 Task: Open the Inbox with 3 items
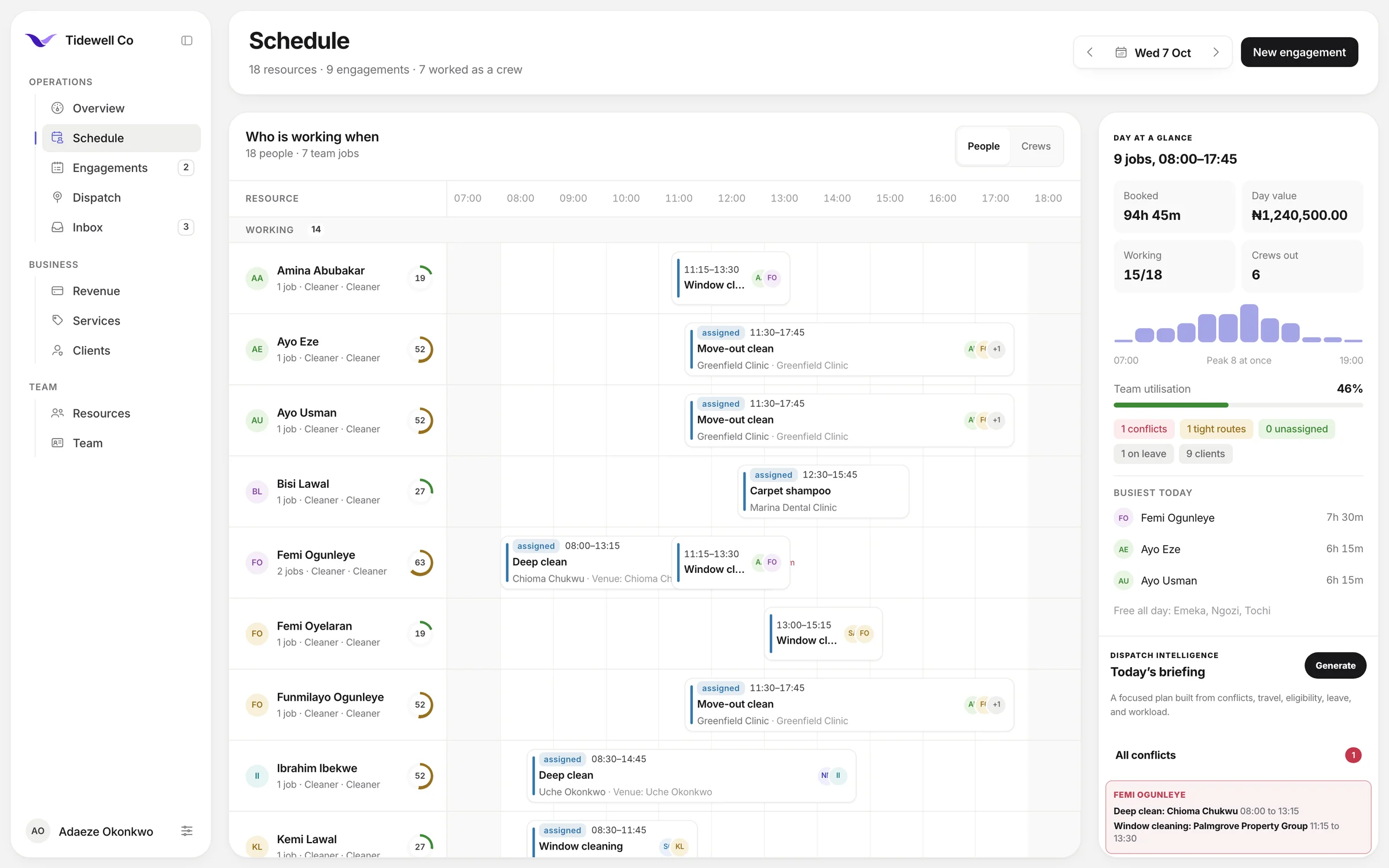pos(122,227)
